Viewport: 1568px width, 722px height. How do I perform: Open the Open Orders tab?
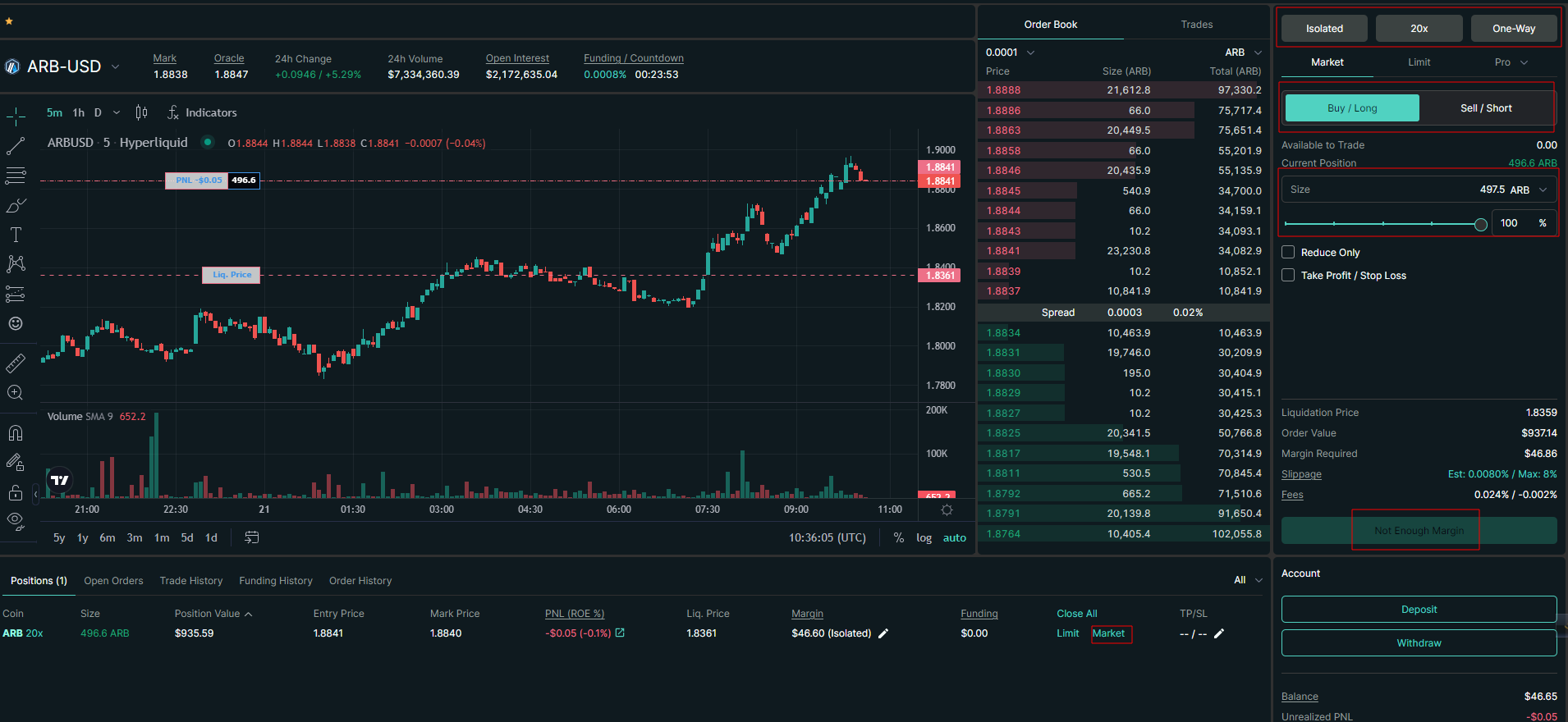click(113, 581)
